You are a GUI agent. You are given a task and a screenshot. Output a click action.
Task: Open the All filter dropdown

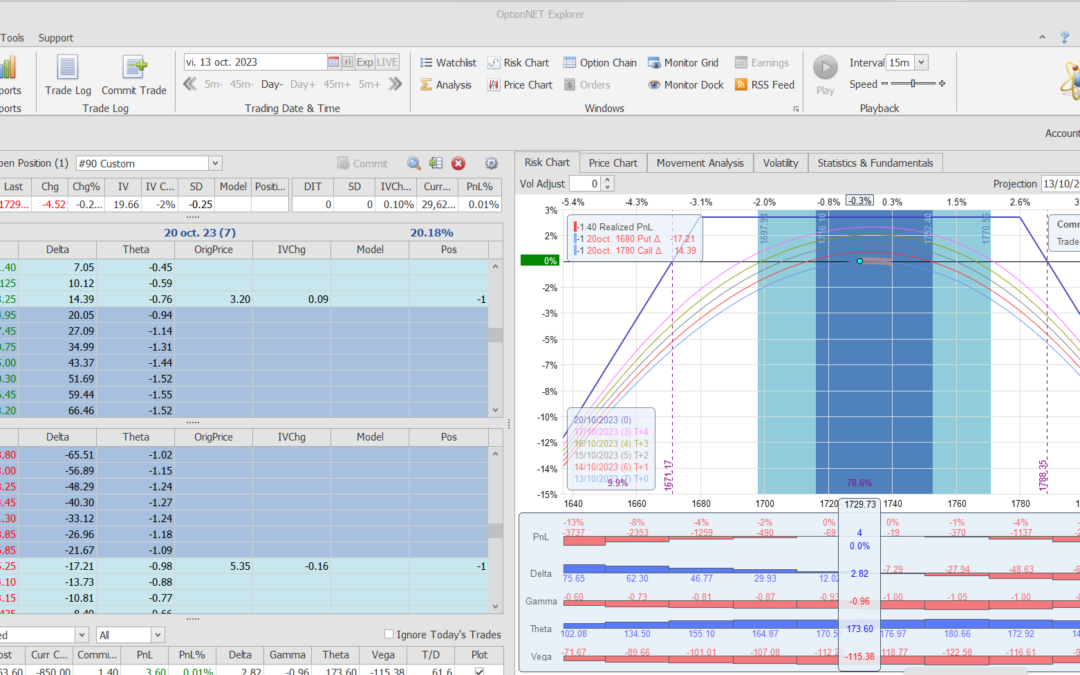[x=159, y=635]
